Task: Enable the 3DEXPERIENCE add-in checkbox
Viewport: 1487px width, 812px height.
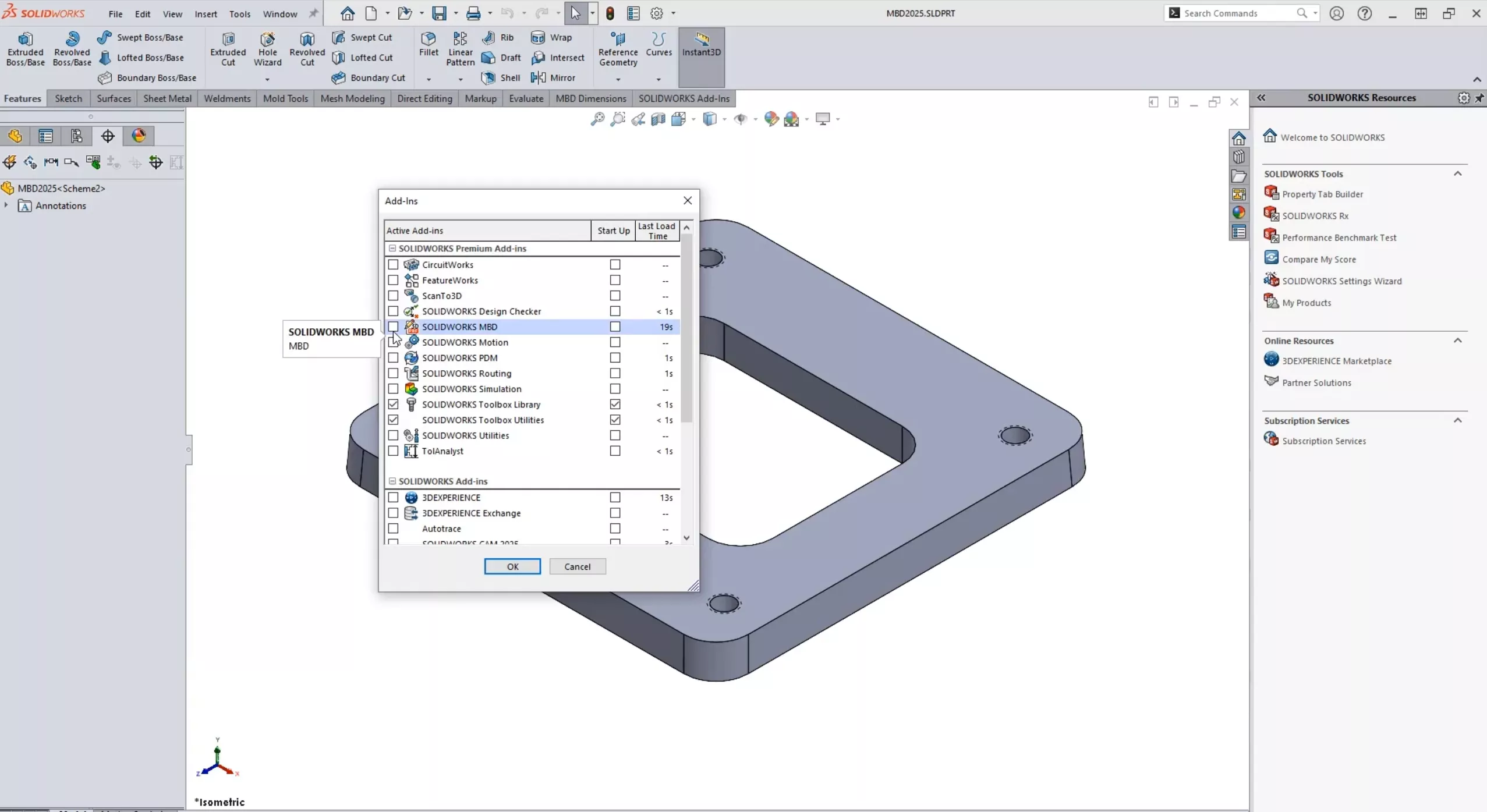Action: coord(393,497)
